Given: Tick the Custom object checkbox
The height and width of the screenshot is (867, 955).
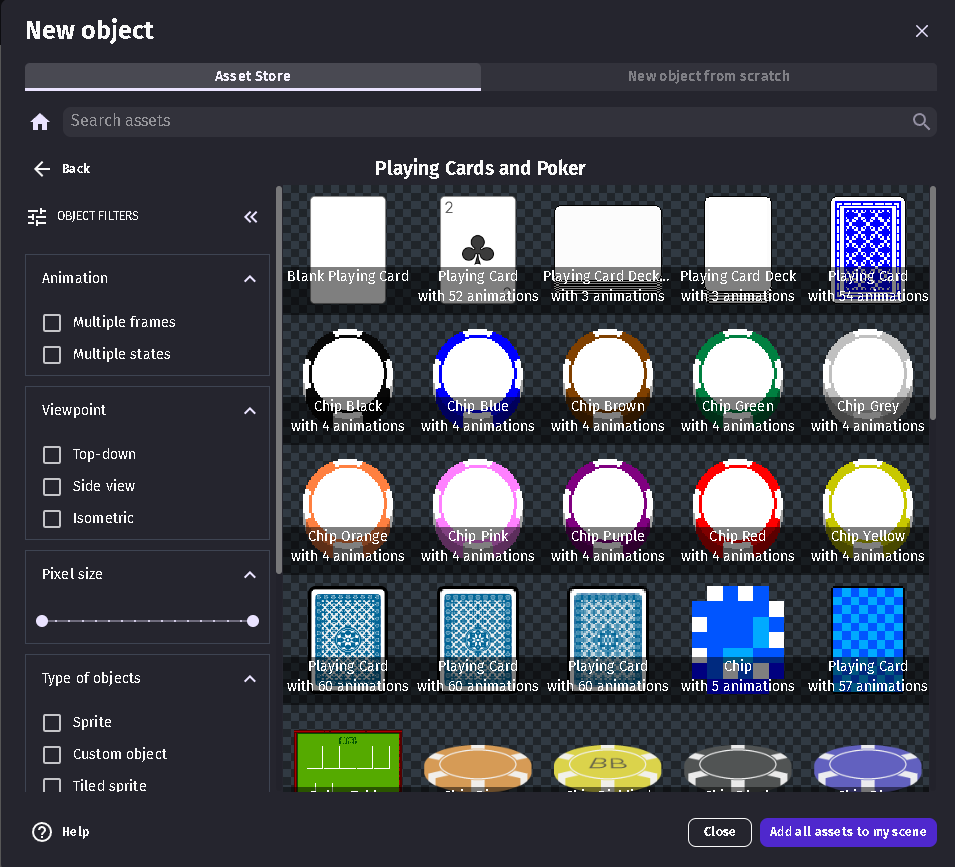Looking at the screenshot, I should click(52, 754).
